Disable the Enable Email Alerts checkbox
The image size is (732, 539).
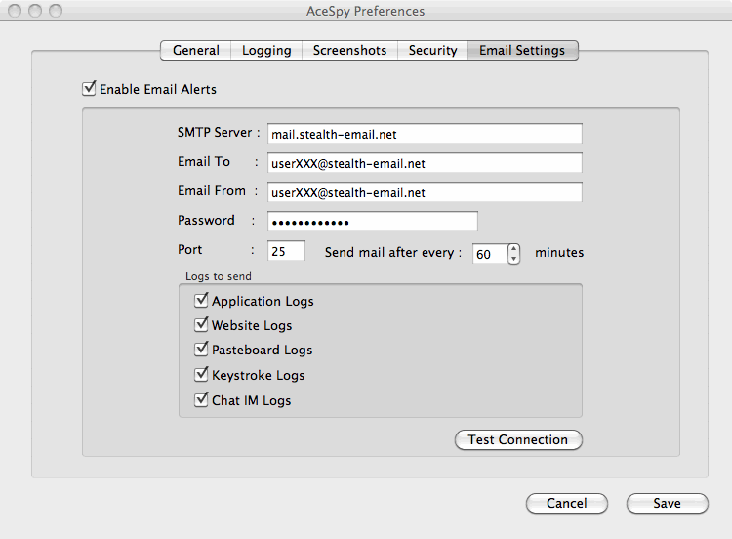point(90,89)
